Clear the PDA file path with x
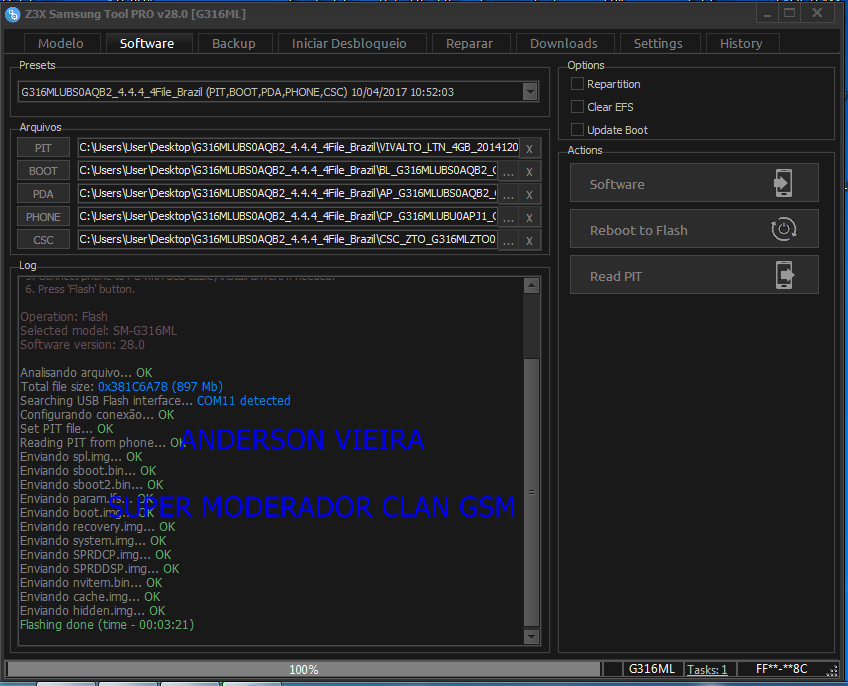The height and width of the screenshot is (686, 848). click(529, 194)
